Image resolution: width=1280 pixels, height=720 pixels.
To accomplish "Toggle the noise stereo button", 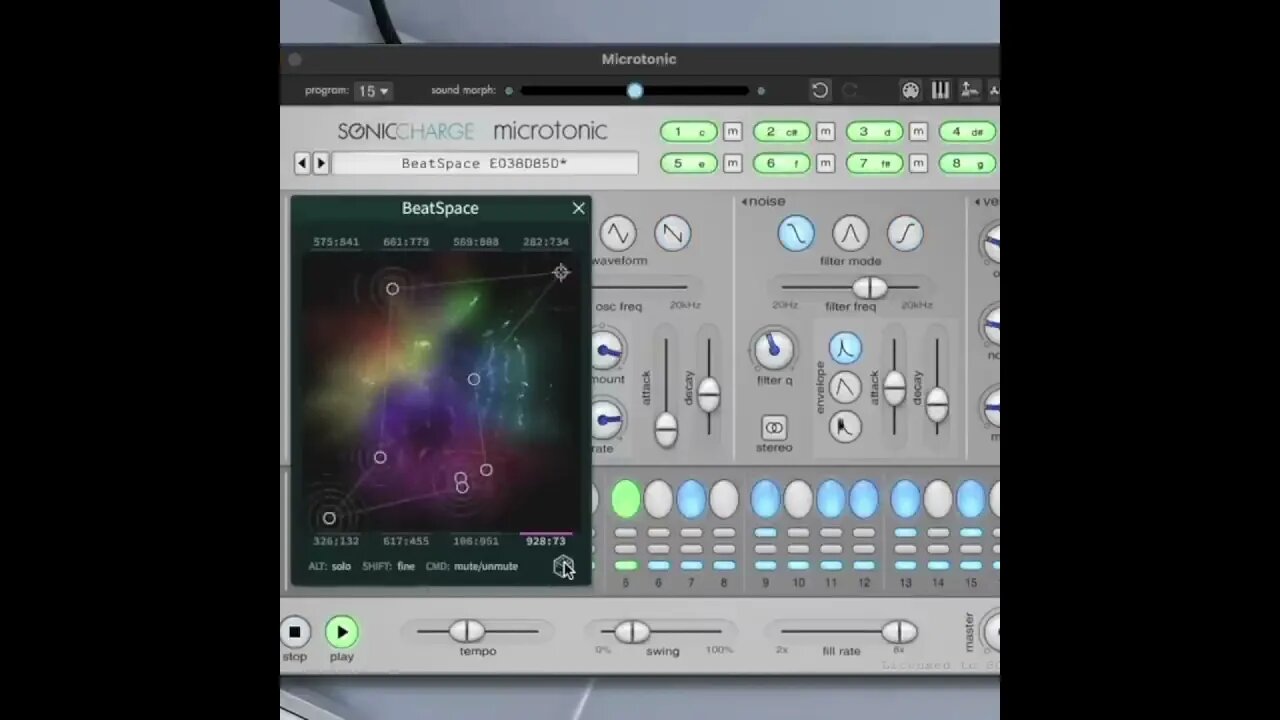I will pyautogui.click(x=774, y=428).
